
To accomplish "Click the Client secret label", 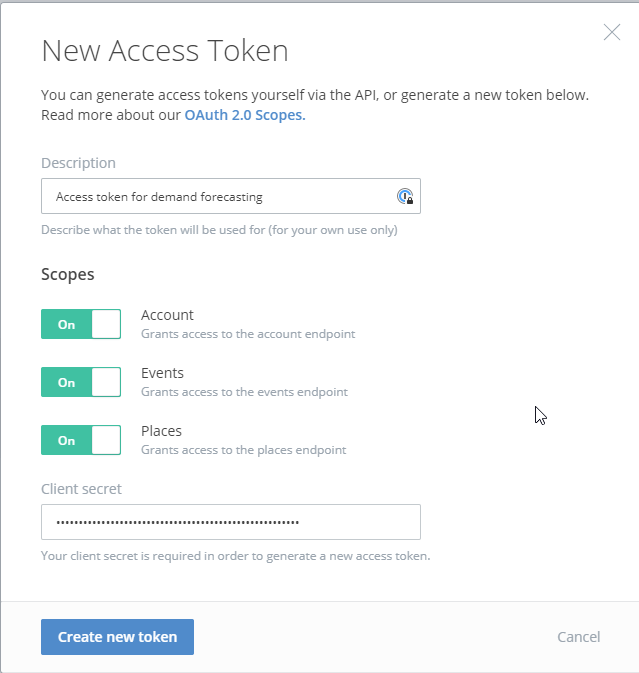I will click(82, 489).
